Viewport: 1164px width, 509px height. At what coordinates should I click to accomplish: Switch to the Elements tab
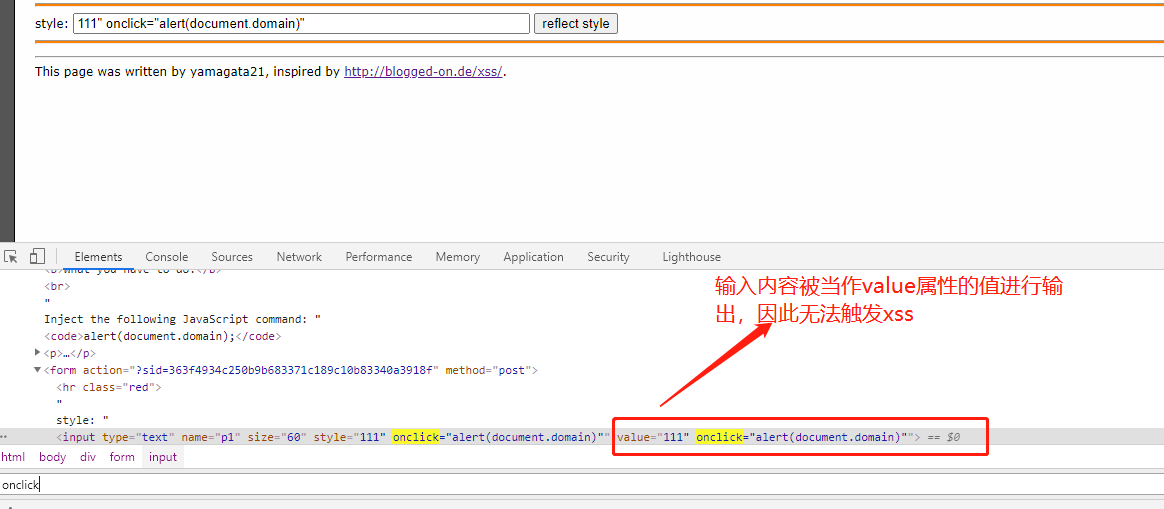pos(98,257)
